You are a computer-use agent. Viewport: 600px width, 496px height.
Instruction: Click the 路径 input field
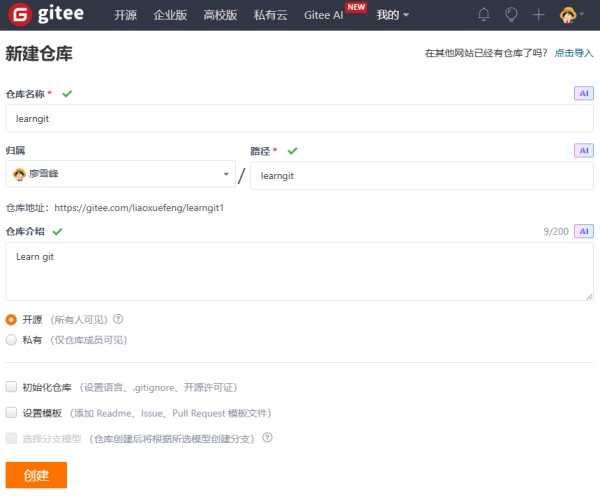click(x=422, y=176)
